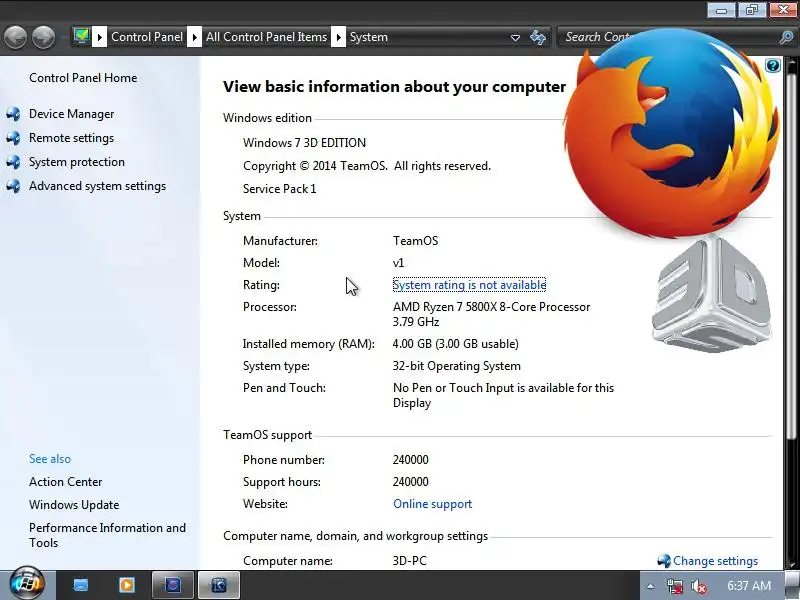Open the address bar history dropdown
This screenshot has width=800, height=600.
515,38
